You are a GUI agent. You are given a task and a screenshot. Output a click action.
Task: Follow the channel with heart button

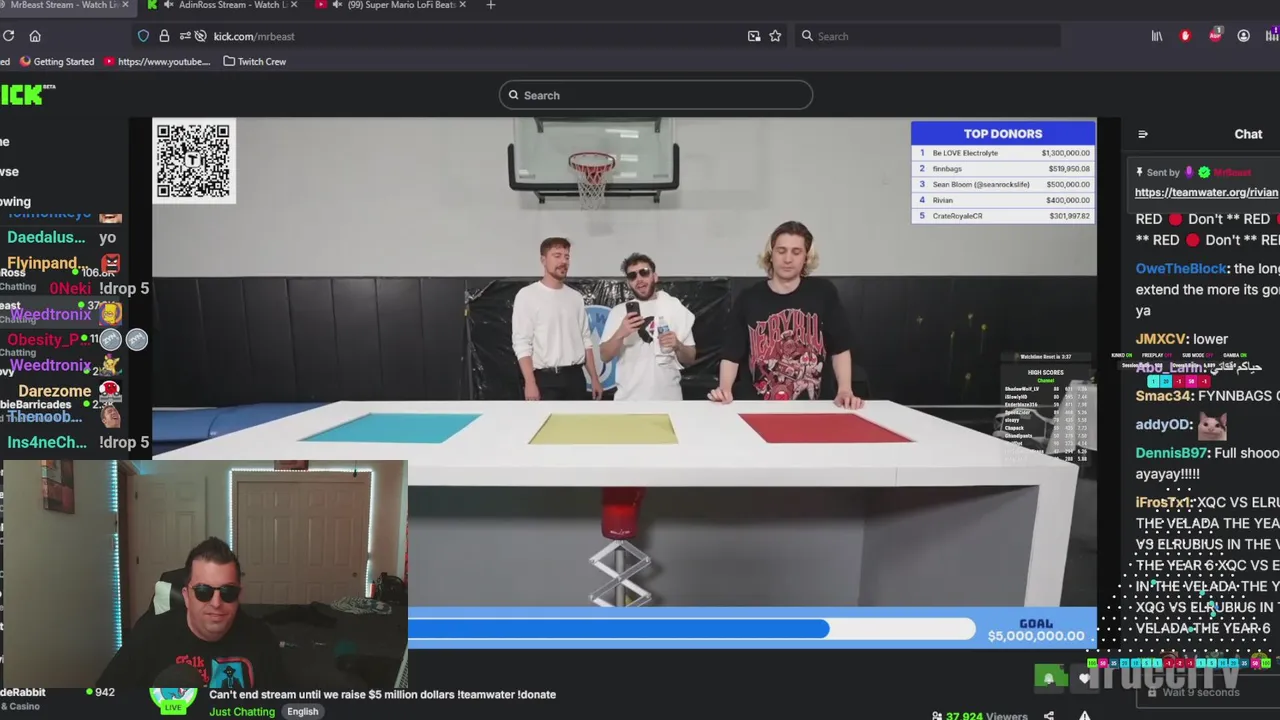tap(1085, 679)
